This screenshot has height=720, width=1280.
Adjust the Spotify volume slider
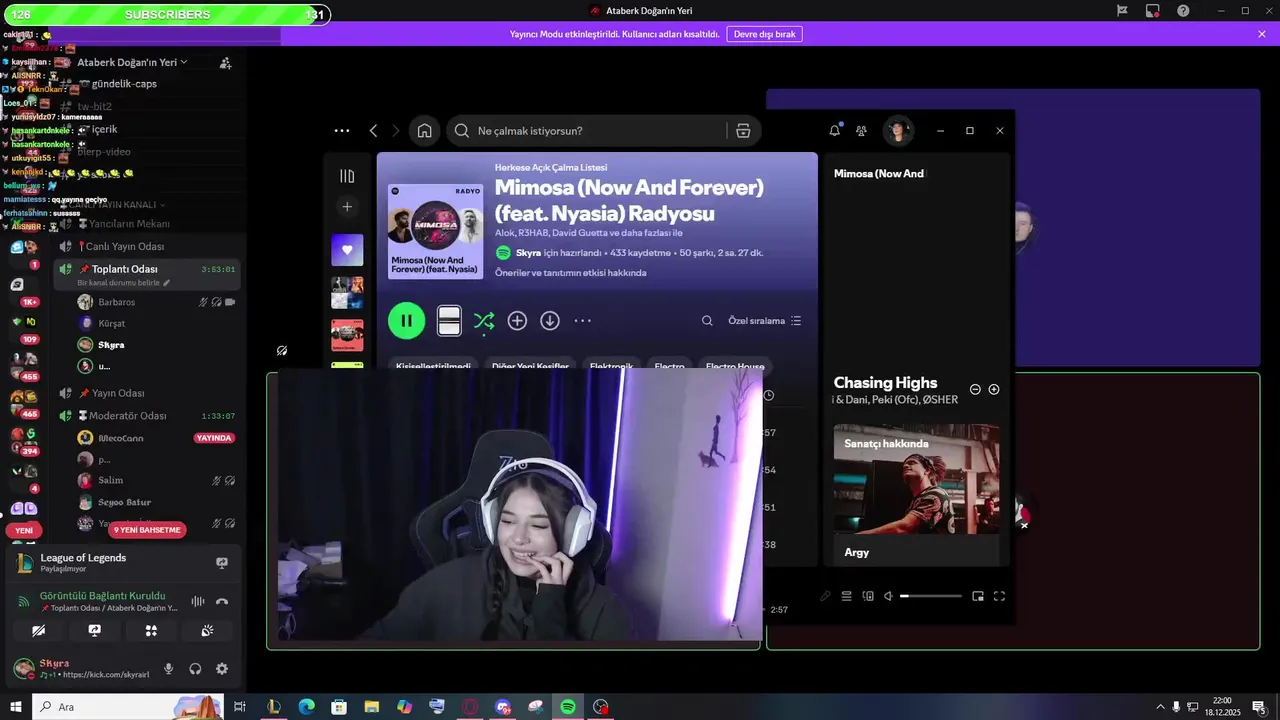[931, 596]
